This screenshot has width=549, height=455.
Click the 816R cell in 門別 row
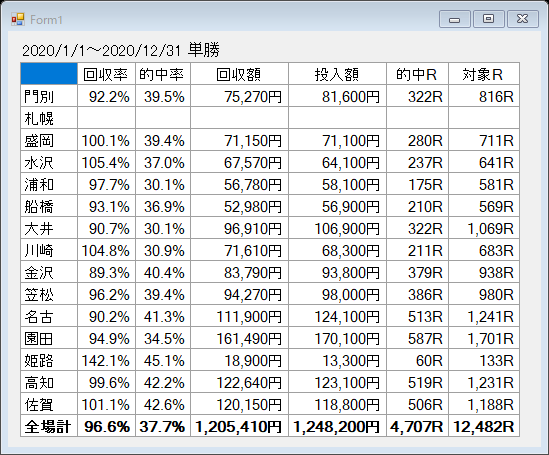(x=484, y=96)
